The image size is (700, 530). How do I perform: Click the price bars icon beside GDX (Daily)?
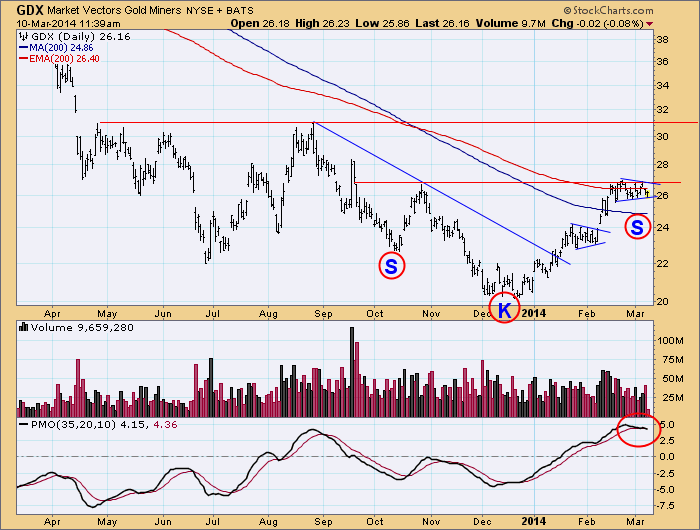(x=24, y=37)
